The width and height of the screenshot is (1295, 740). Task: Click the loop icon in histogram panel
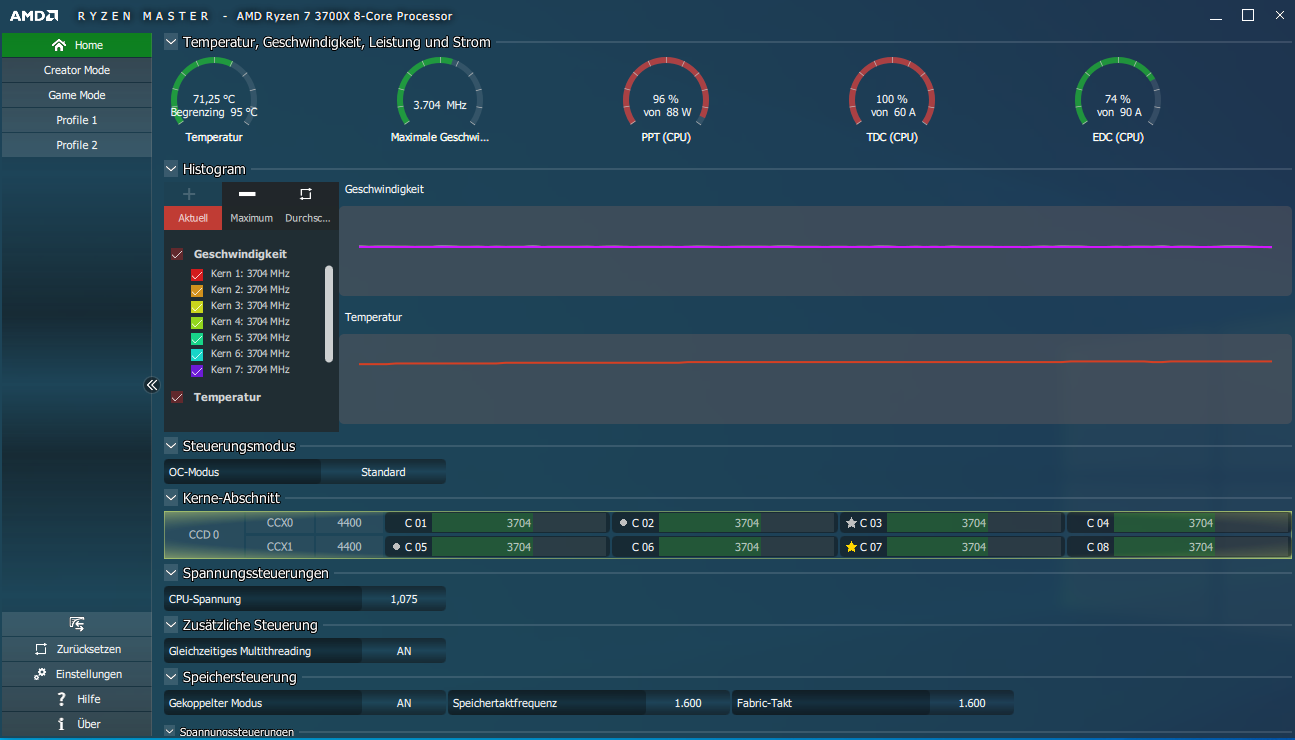[x=306, y=194]
